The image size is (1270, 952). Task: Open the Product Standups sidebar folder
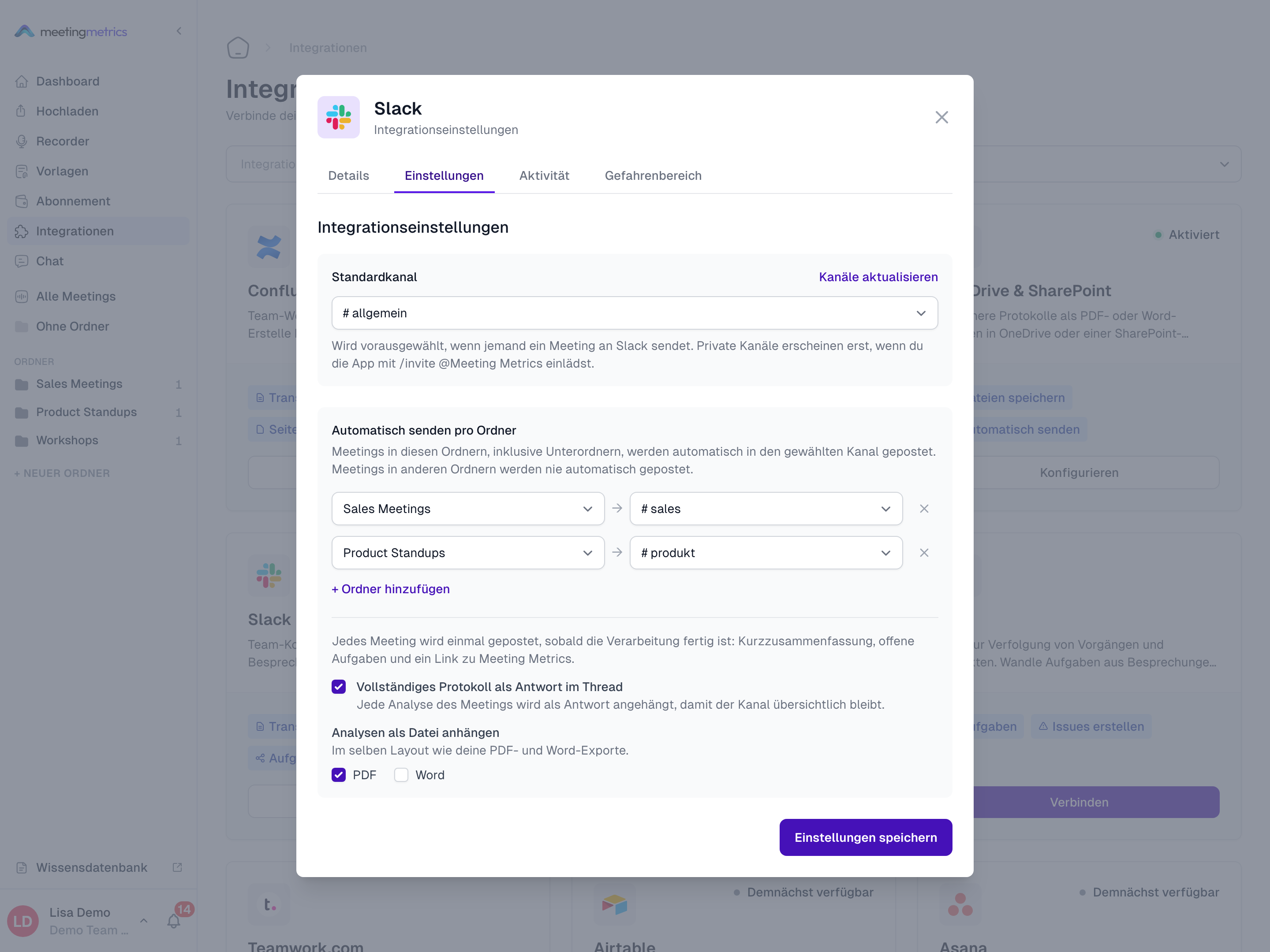click(98, 412)
